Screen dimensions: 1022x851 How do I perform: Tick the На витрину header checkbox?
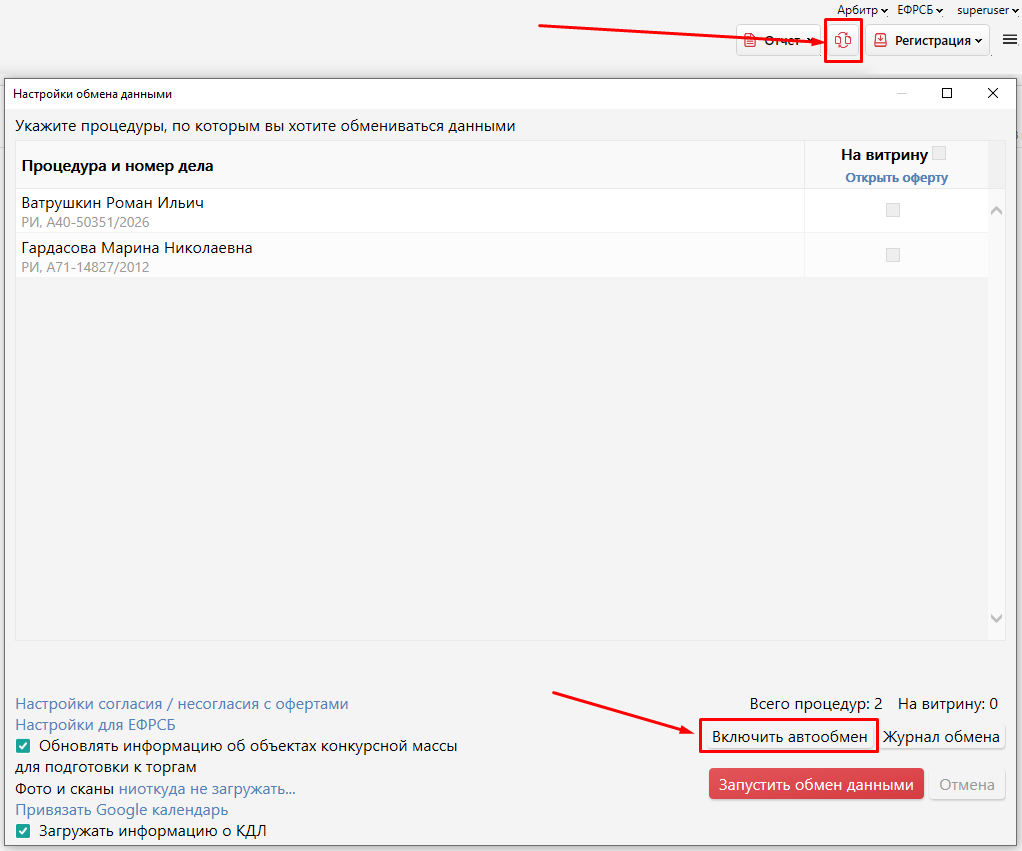coord(939,154)
